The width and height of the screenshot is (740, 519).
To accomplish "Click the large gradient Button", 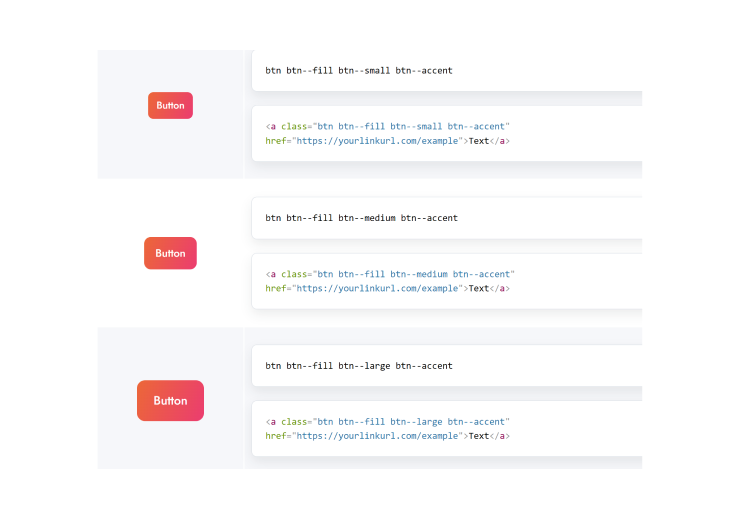I will tap(170, 400).
